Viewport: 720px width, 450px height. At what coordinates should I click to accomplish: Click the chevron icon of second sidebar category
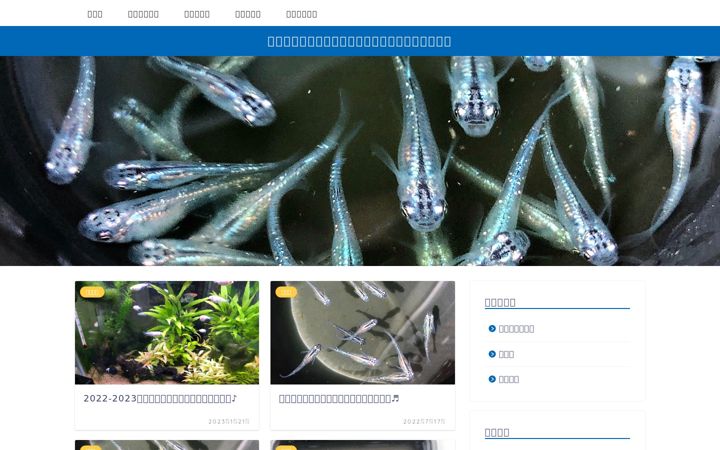tap(492, 354)
